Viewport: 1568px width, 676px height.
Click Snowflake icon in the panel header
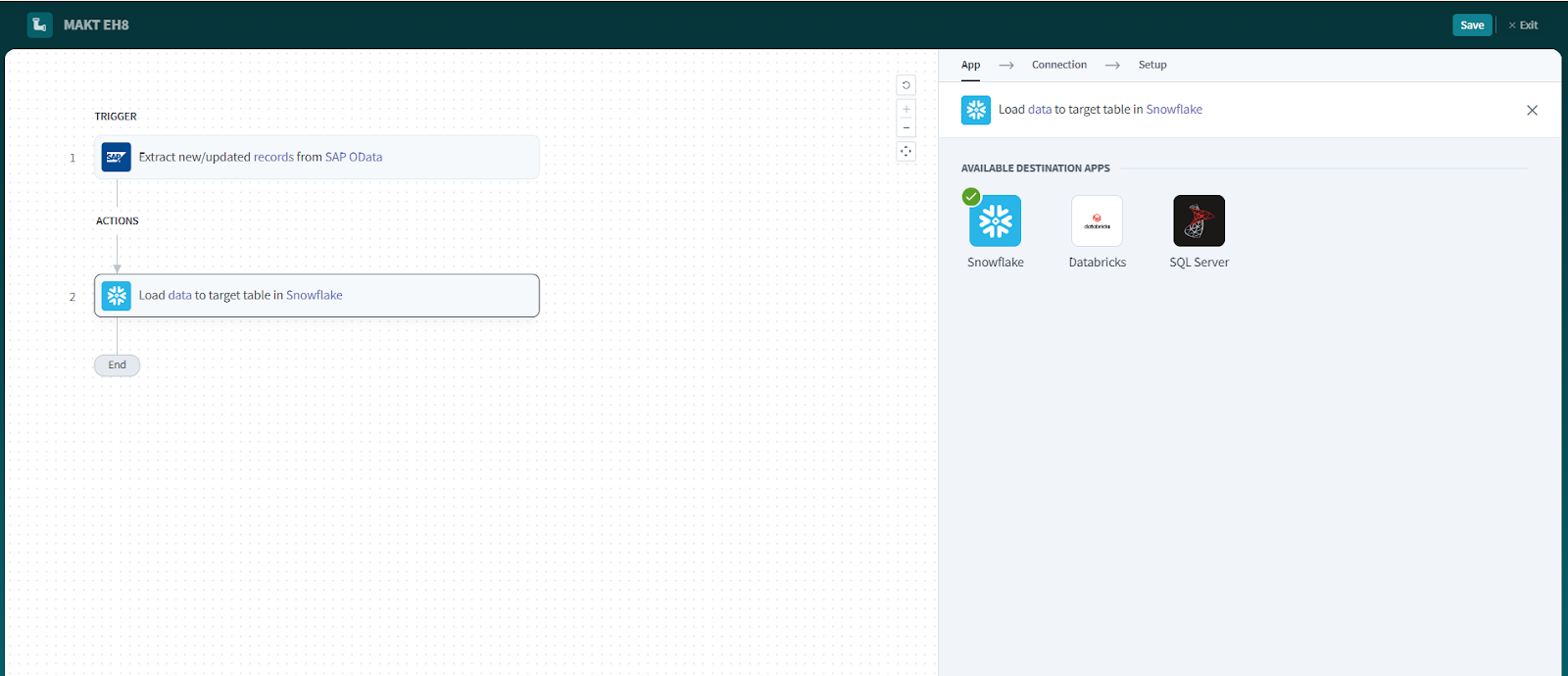pos(976,110)
